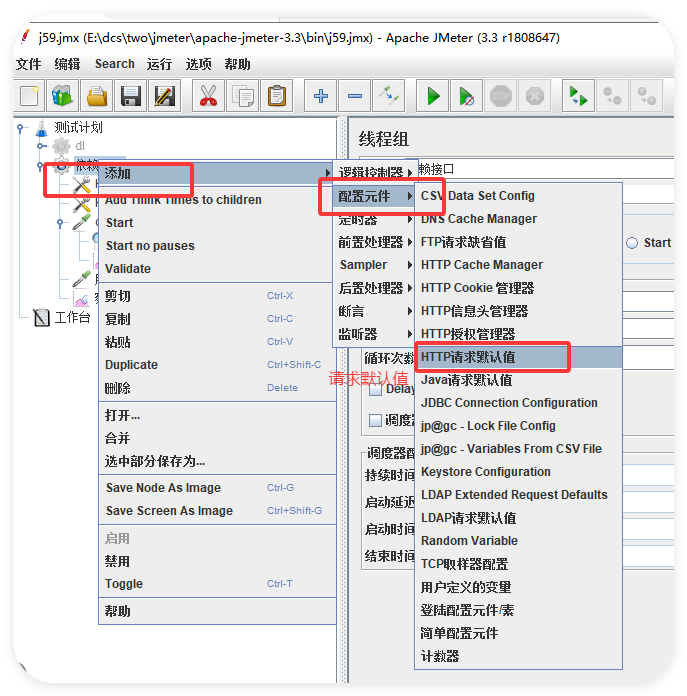Click the Save As pencil icon

(165, 95)
